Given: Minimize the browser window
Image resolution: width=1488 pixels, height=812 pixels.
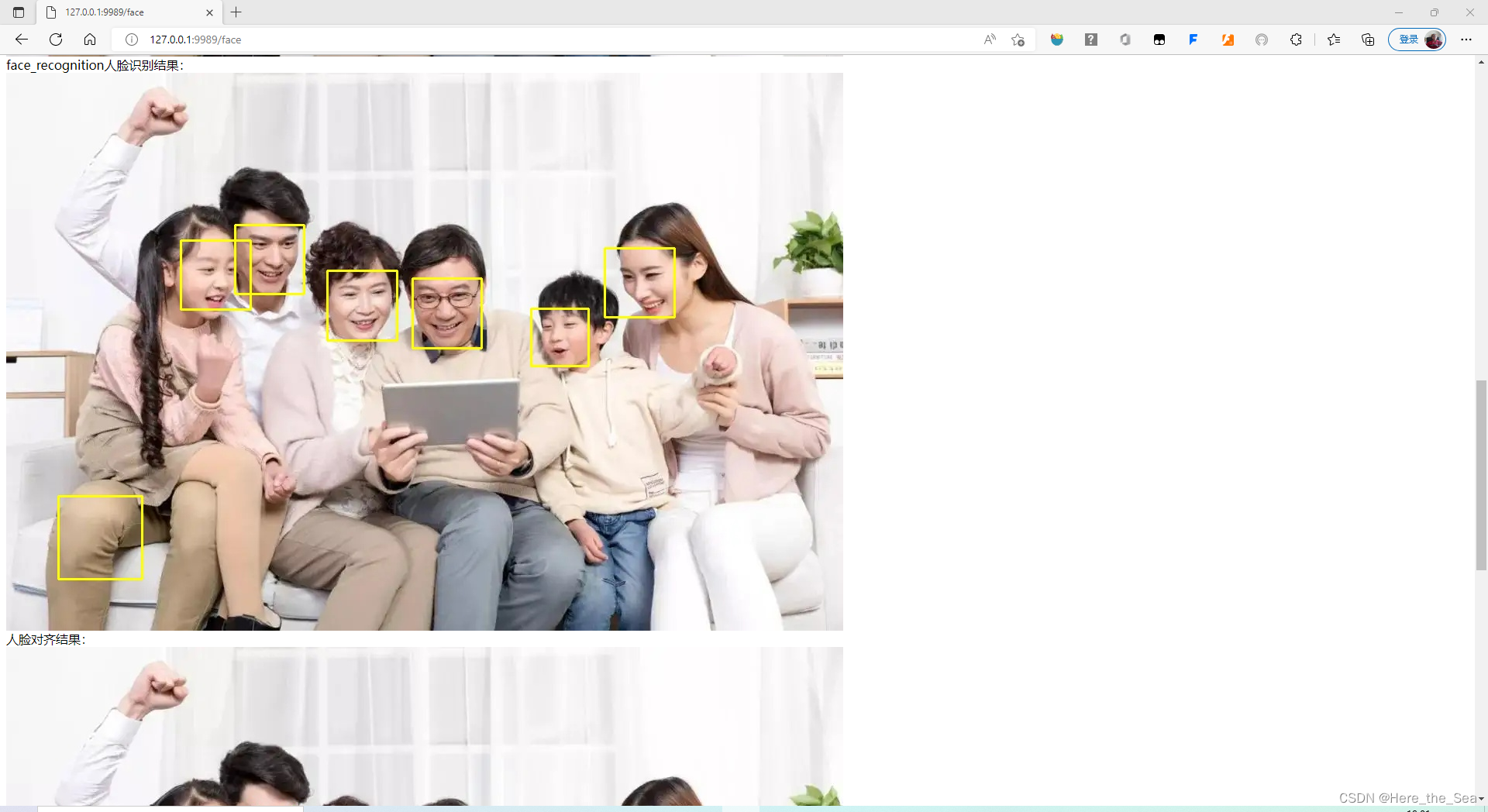Looking at the screenshot, I should [1399, 12].
